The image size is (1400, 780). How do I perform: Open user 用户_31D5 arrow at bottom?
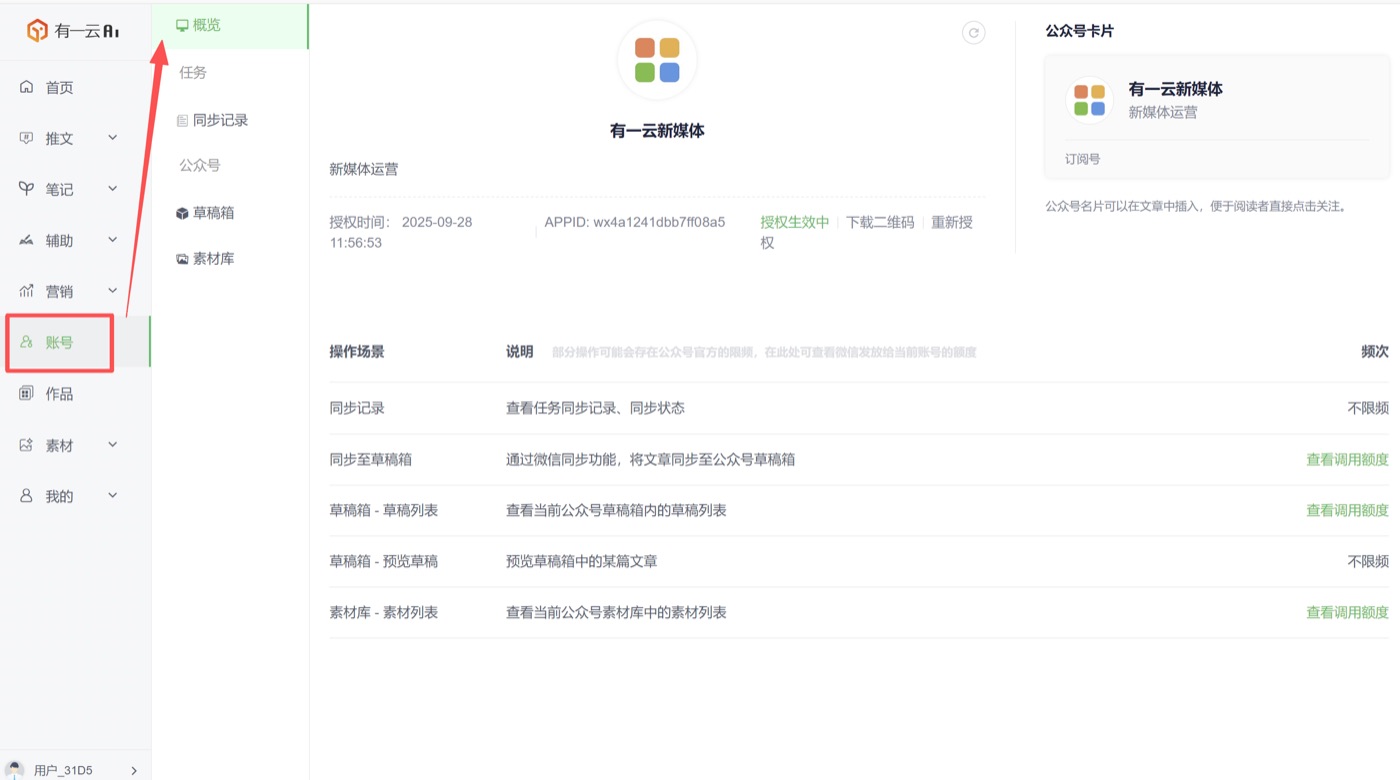click(x=134, y=771)
